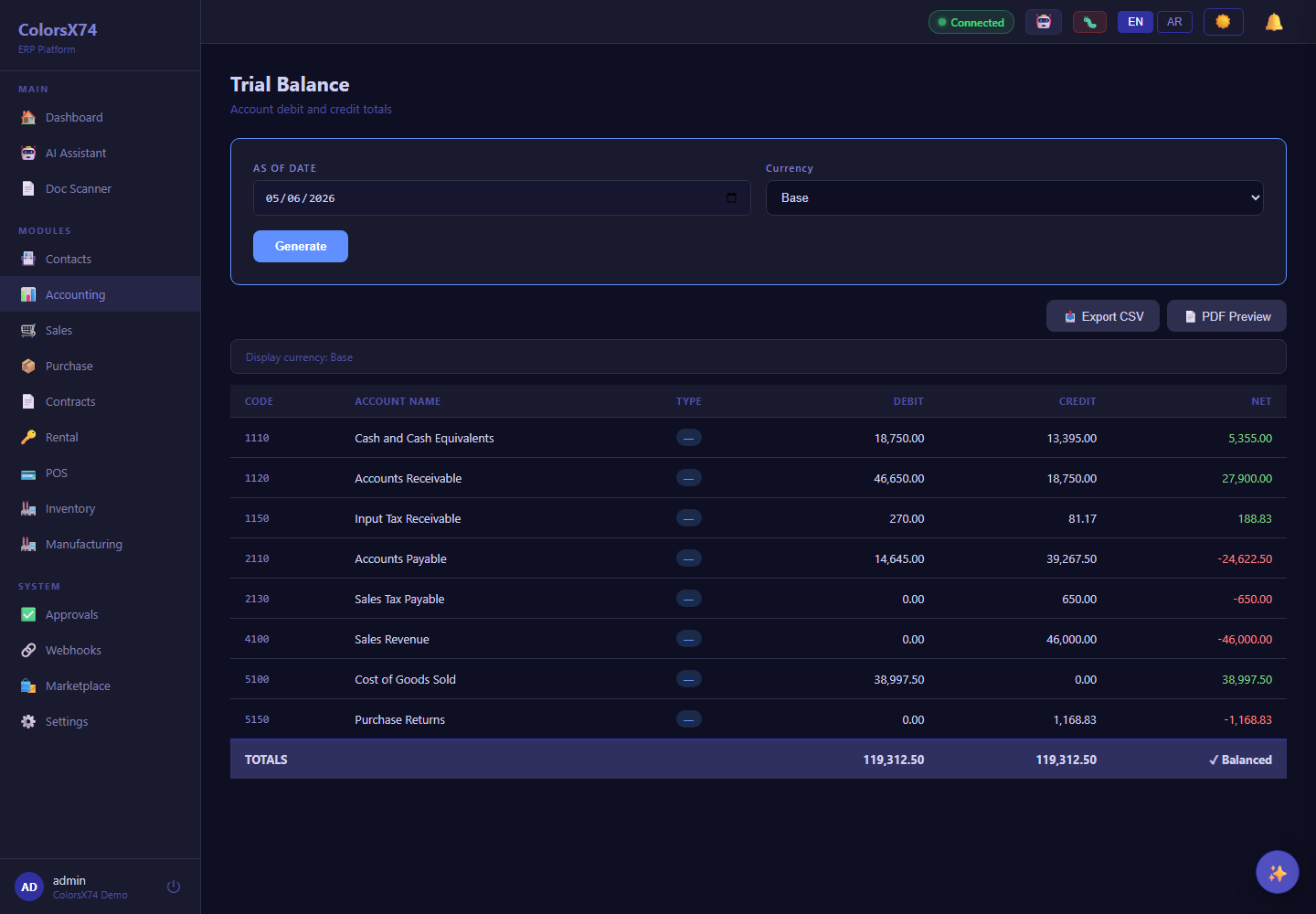
Task: Click the Contacts module icon
Action: 28,259
